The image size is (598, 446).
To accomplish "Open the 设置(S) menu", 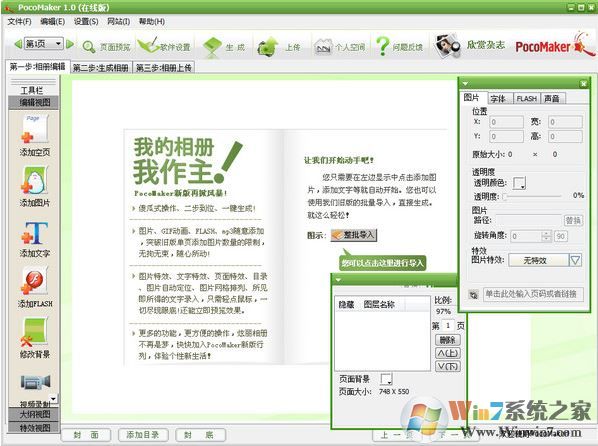I will (x=86, y=21).
